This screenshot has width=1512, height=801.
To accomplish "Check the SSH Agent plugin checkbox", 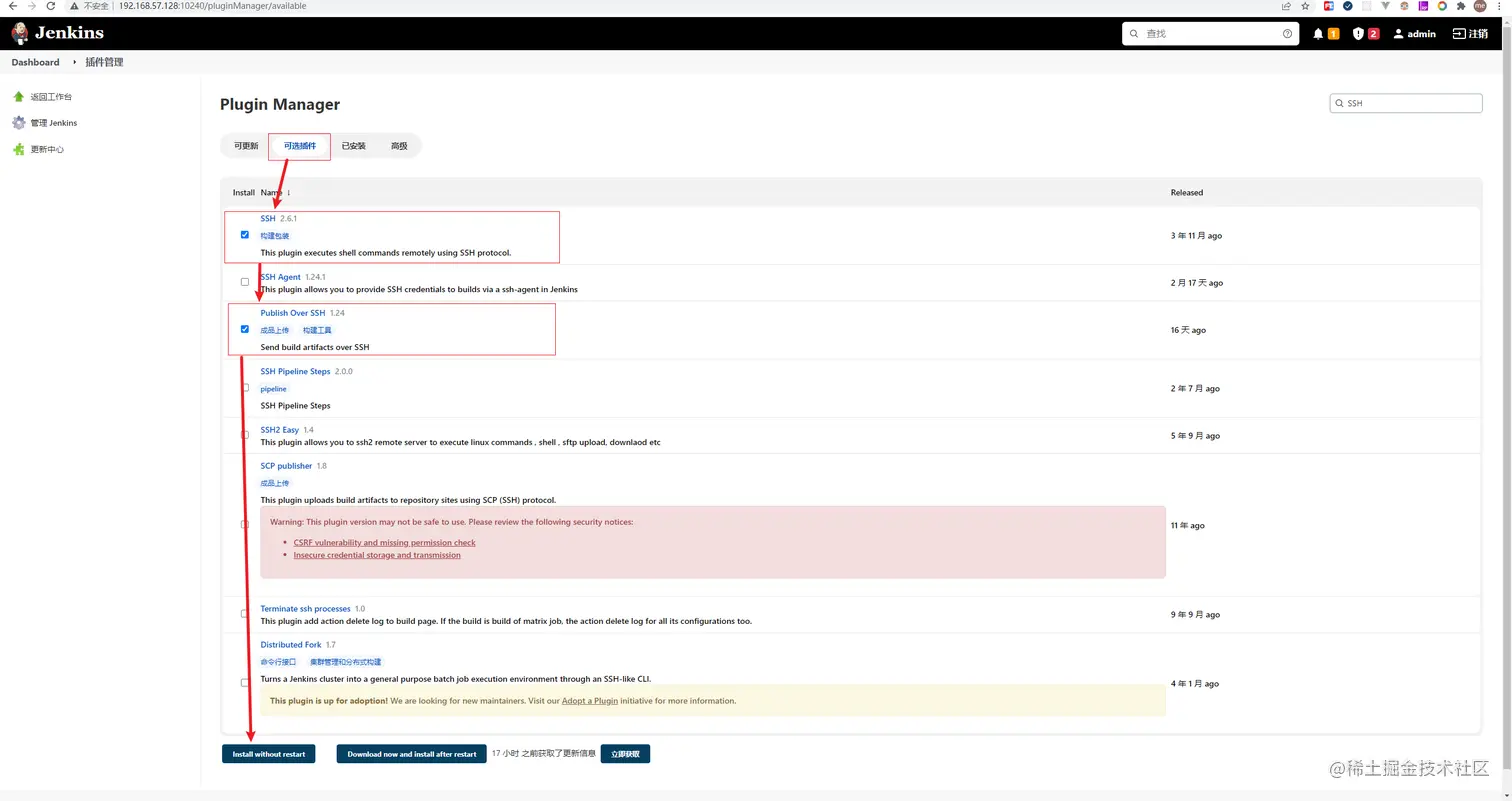I will (245, 282).
